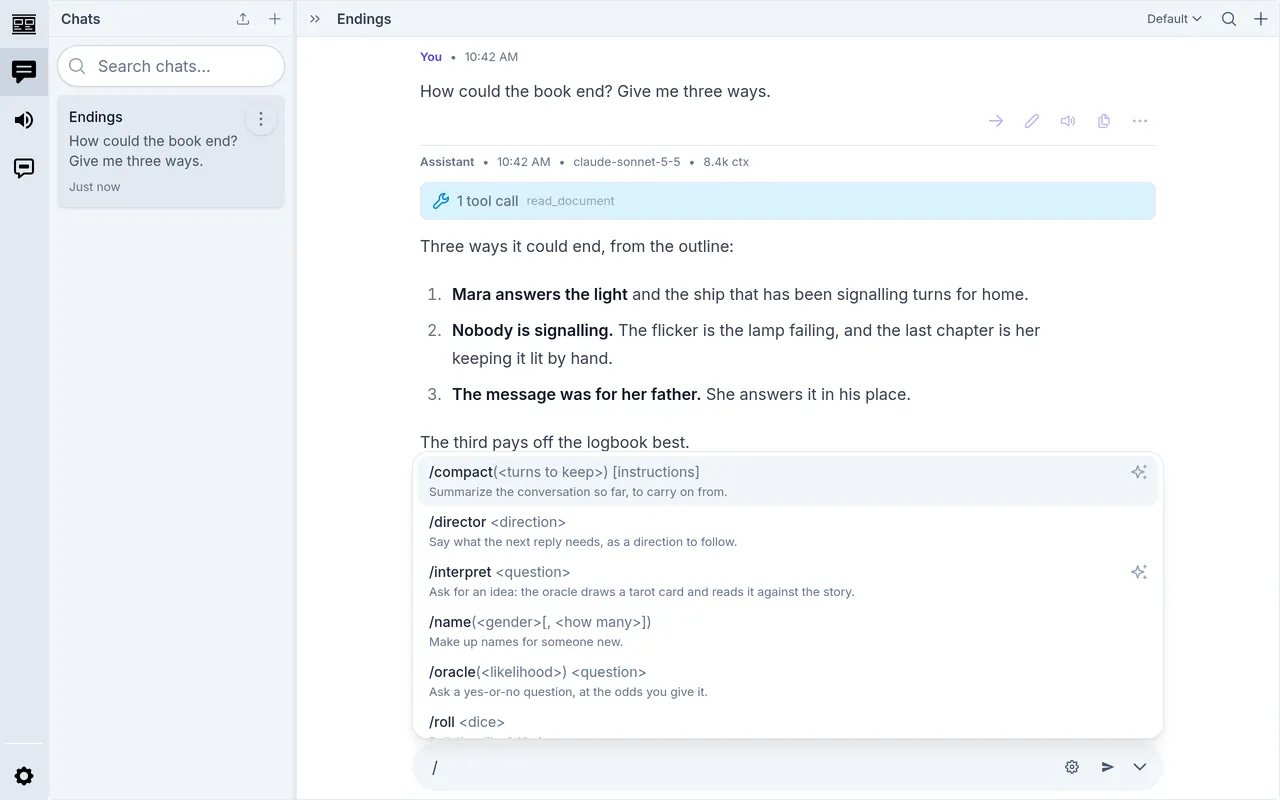Click the "Chats" panel heading

point(81,19)
